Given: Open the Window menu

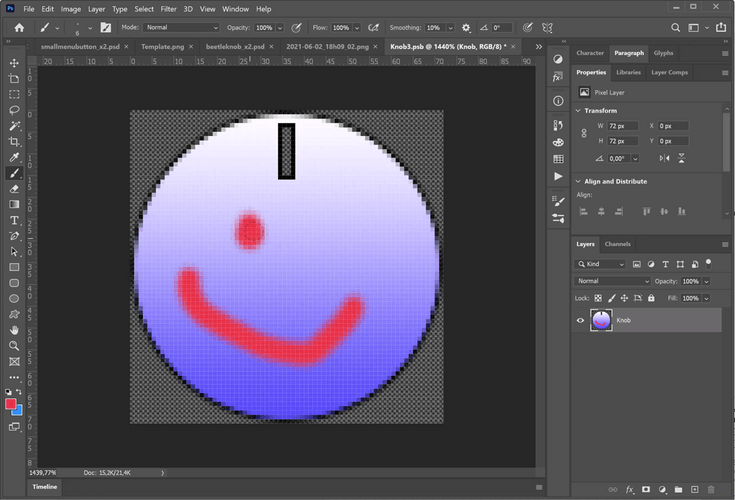Looking at the screenshot, I should click(235, 9).
